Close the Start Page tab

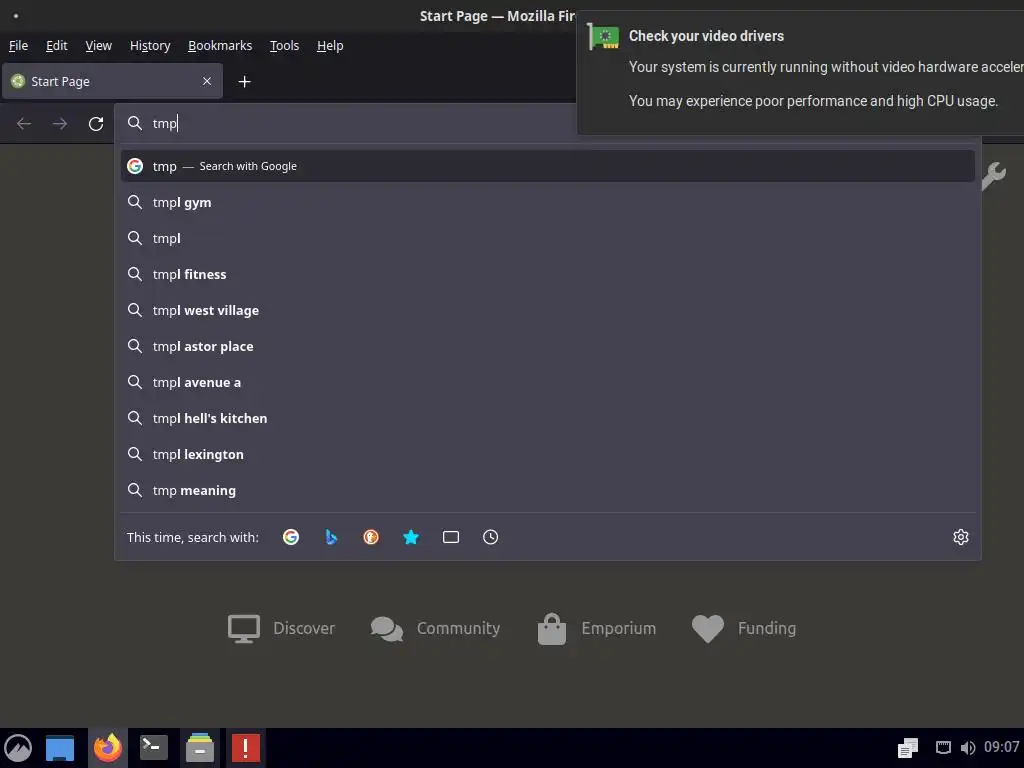(207, 81)
